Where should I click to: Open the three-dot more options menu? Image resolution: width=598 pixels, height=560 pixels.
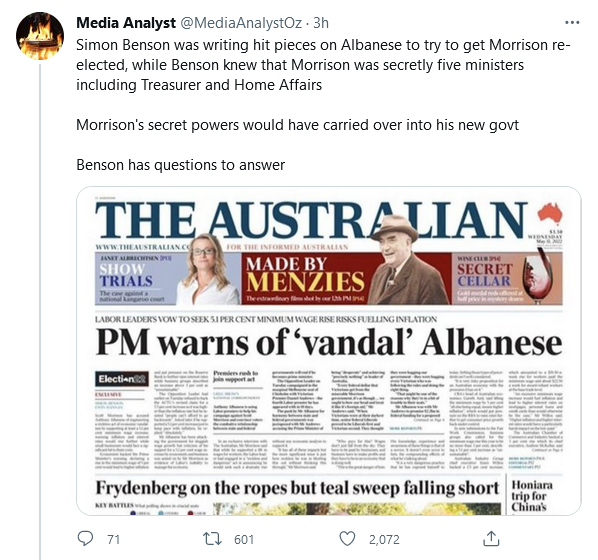click(572, 23)
